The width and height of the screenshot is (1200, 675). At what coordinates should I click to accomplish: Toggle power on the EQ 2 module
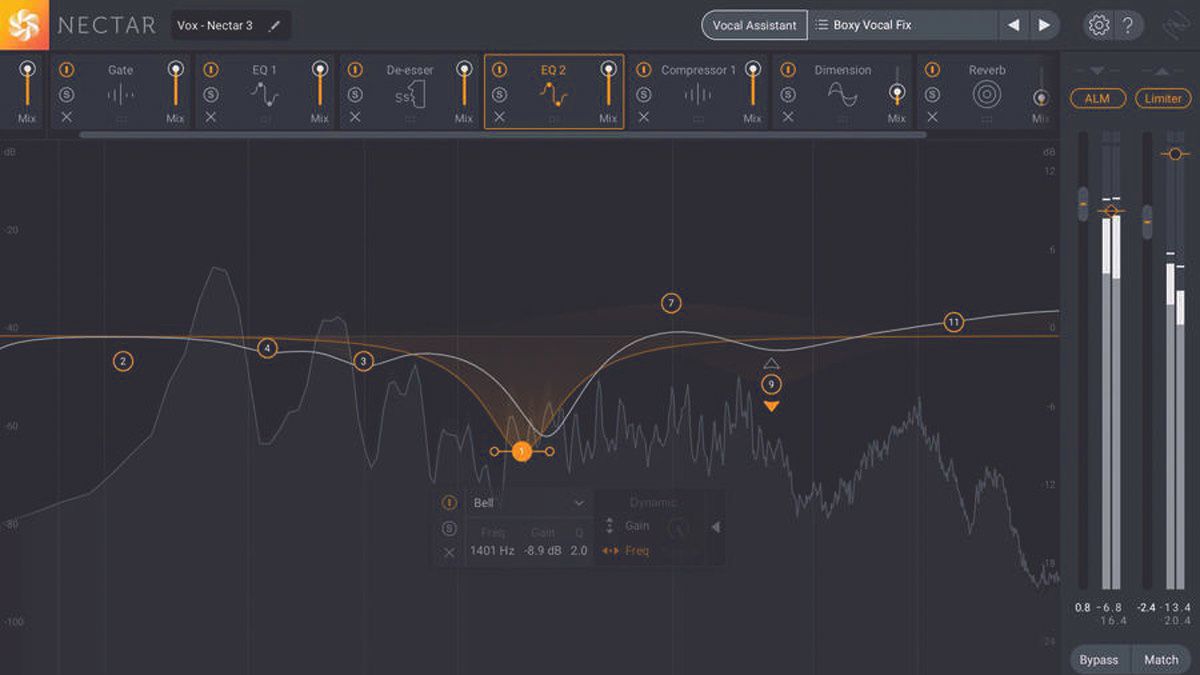pyautogui.click(x=499, y=69)
